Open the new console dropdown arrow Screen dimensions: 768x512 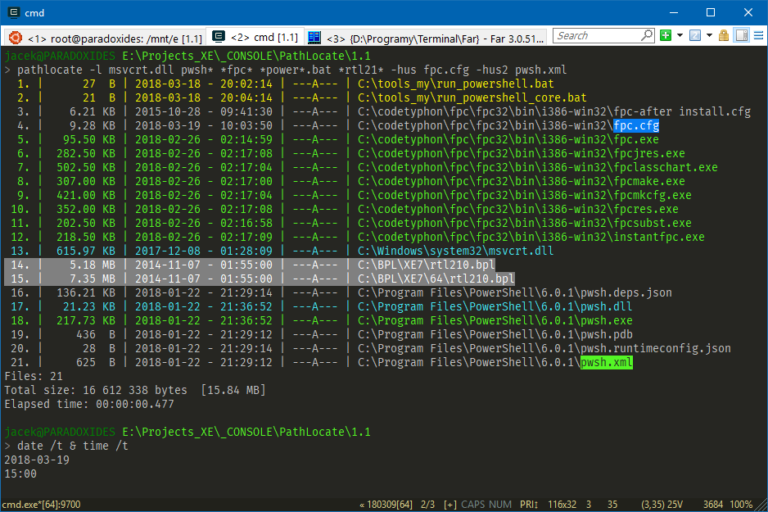coord(679,36)
